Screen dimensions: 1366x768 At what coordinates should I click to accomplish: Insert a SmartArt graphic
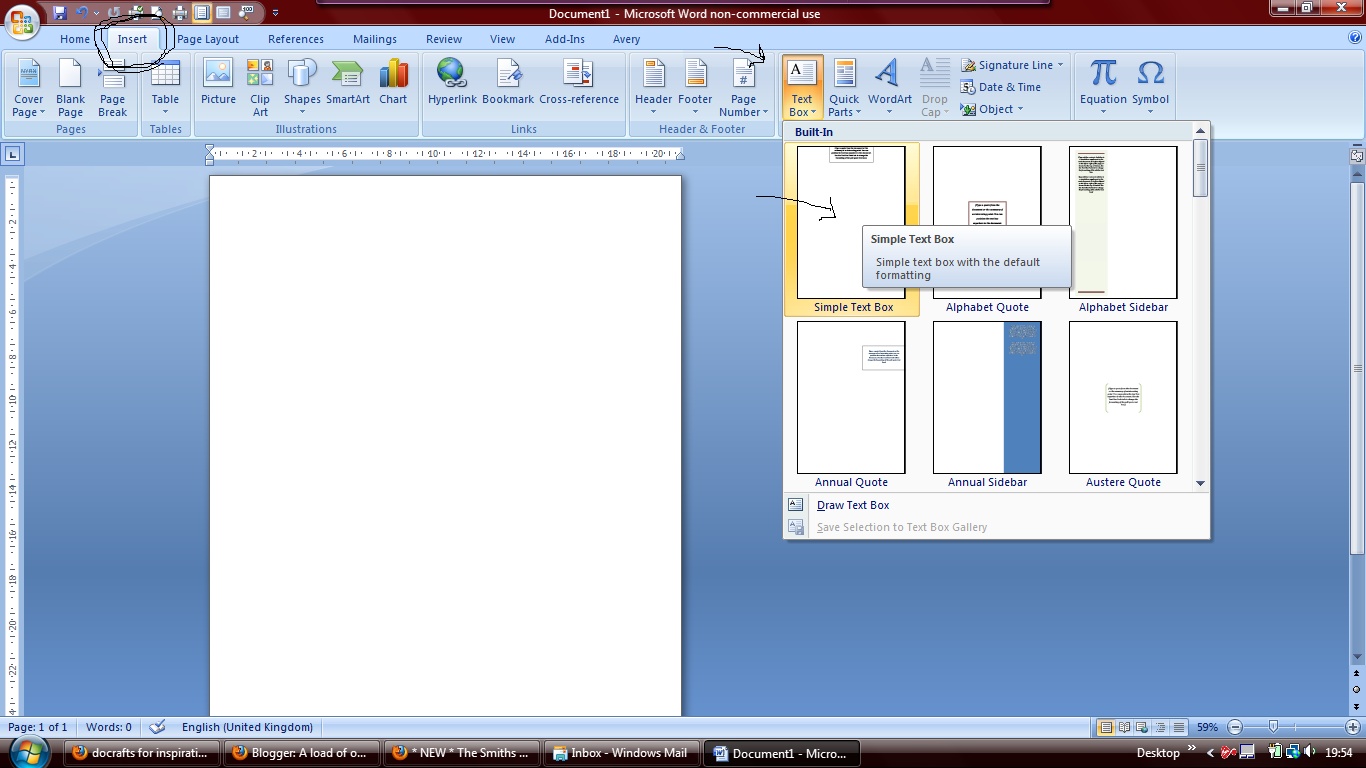coord(348,82)
